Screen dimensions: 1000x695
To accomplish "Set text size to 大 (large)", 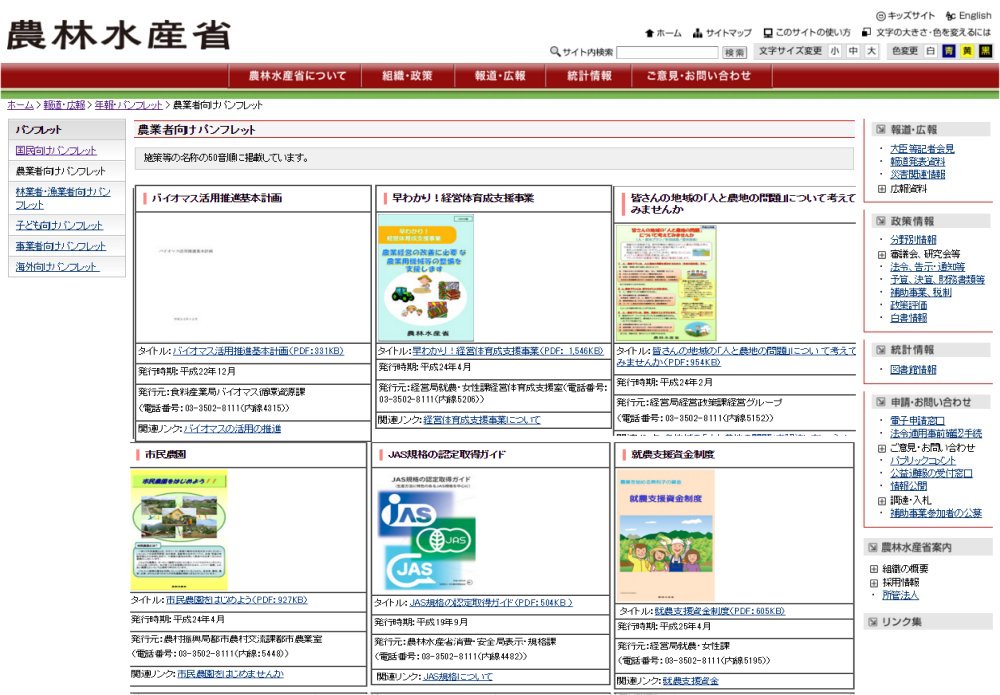I will pos(871,51).
